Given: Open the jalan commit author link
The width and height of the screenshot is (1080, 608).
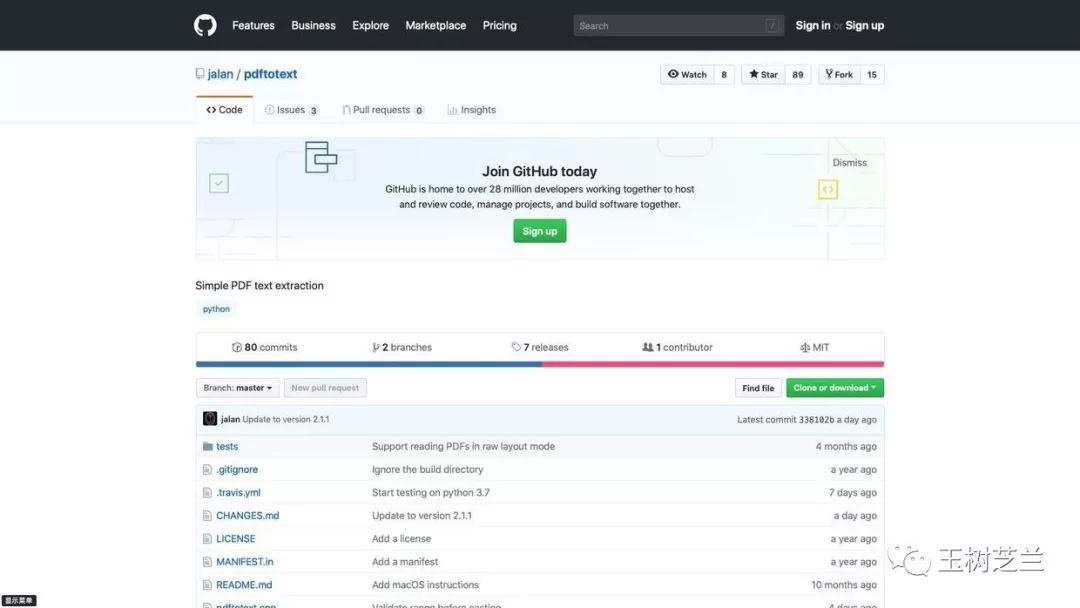Looking at the screenshot, I should (230, 419).
